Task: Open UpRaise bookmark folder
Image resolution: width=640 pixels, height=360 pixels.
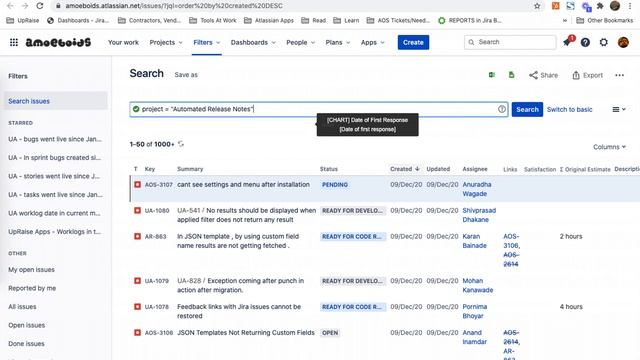Action: pyautogui.click(x=23, y=20)
